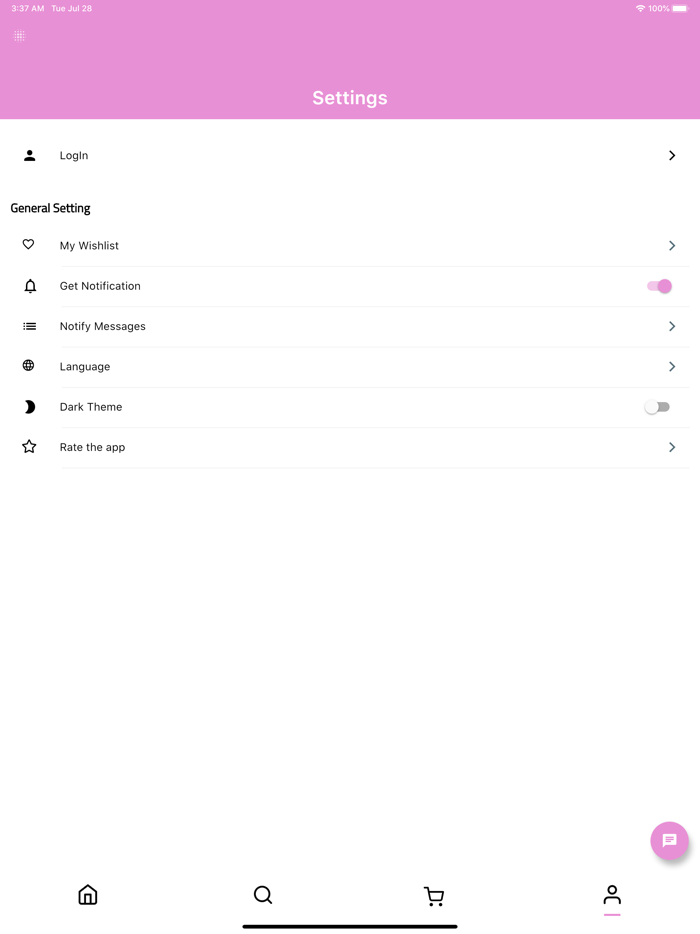Expand Language options with the chevron
The height and width of the screenshot is (934, 700).
672,367
